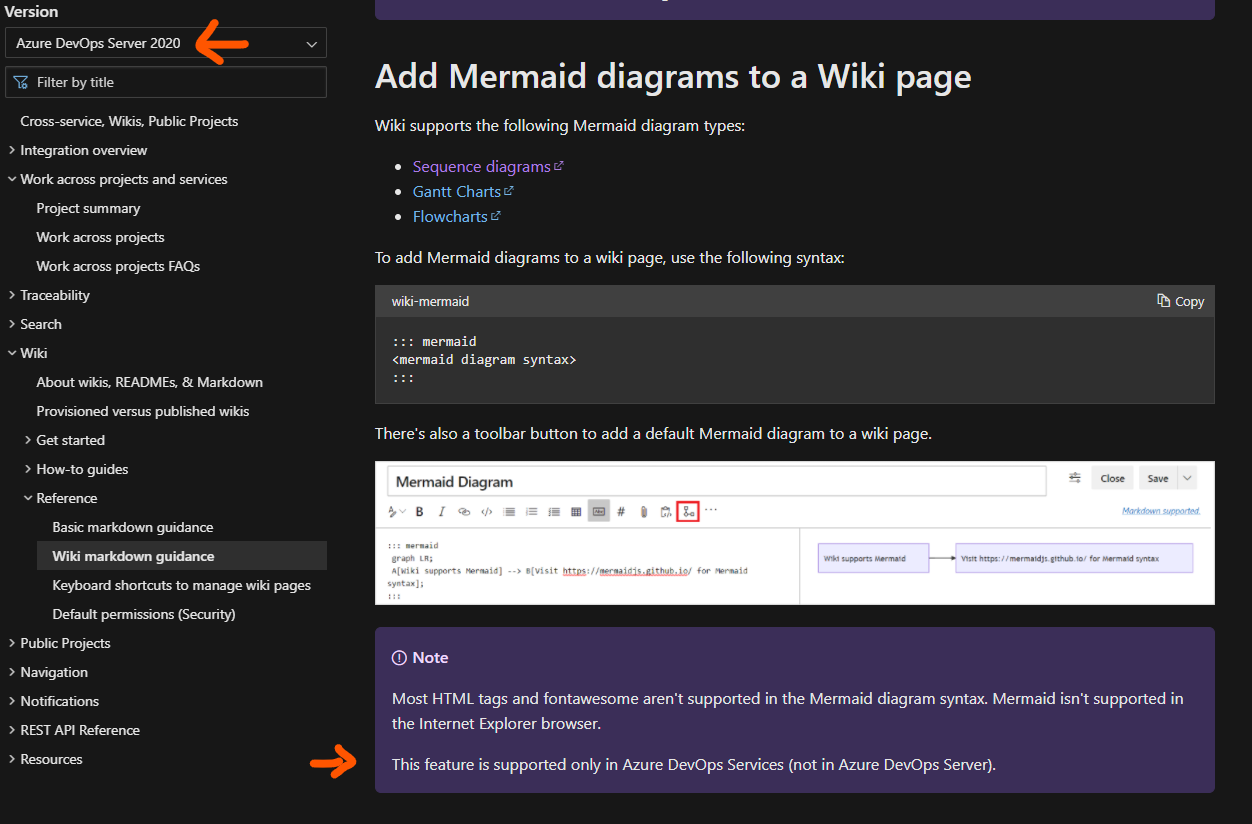Open the Project summary page
This screenshot has height=824, width=1252.
88,208
